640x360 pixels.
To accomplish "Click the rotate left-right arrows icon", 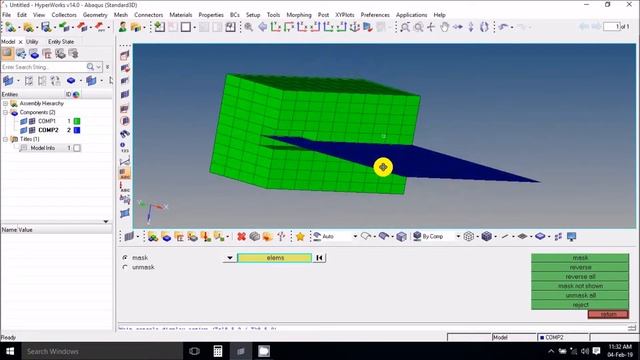I will [458, 27].
